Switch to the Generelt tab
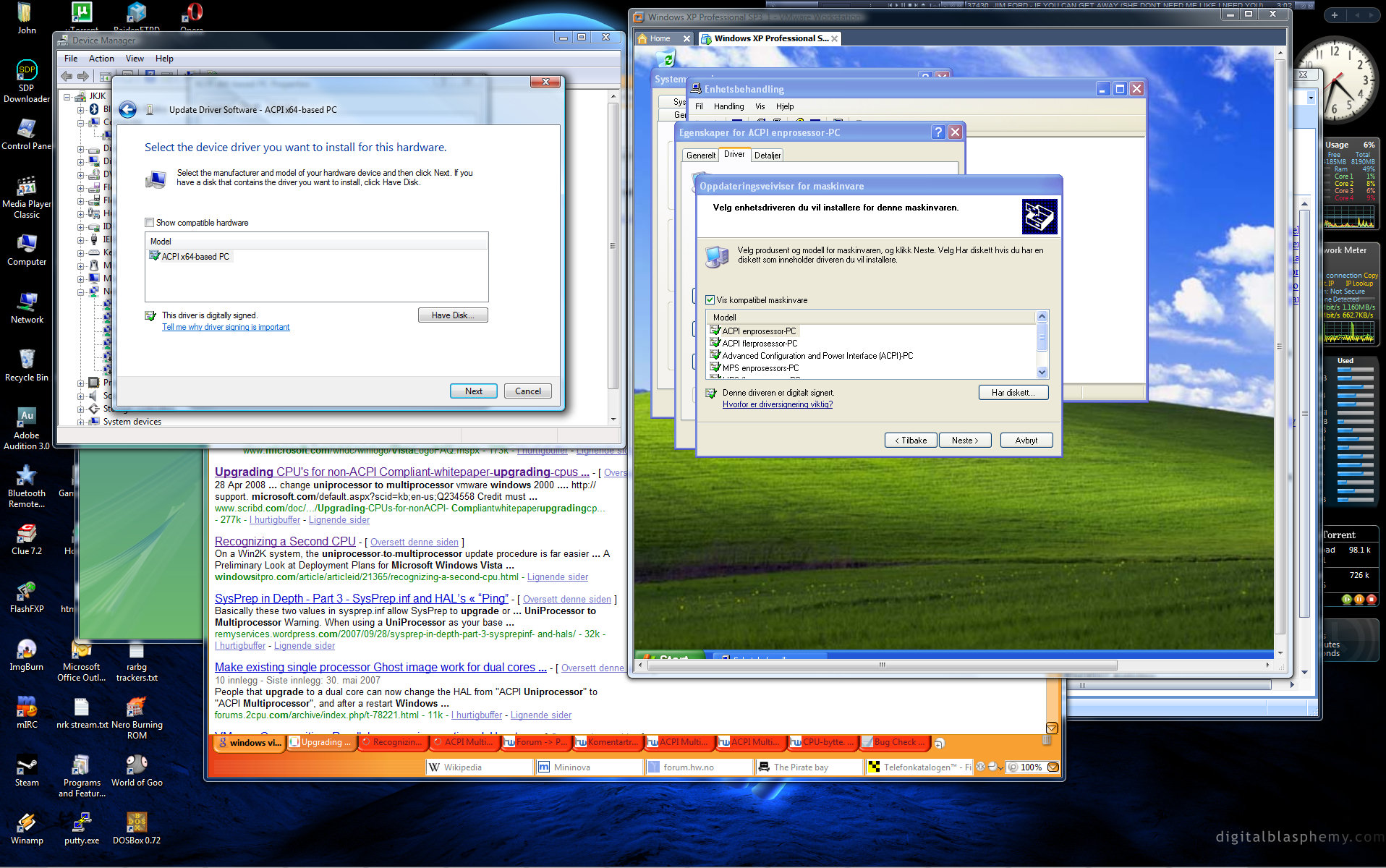This screenshot has width=1386, height=868. (x=700, y=156)
